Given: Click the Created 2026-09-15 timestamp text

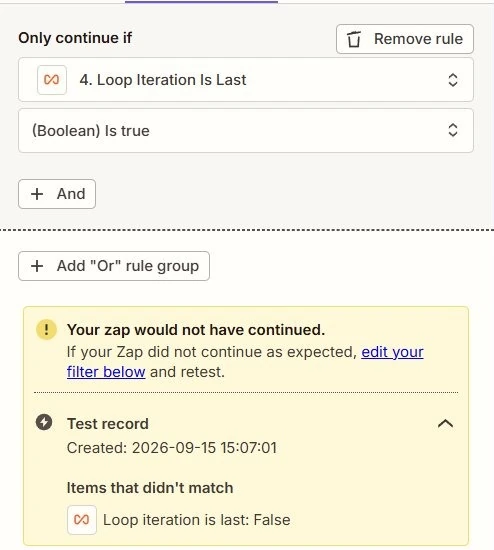Looking at the screenshot, I should click(172, 448).
